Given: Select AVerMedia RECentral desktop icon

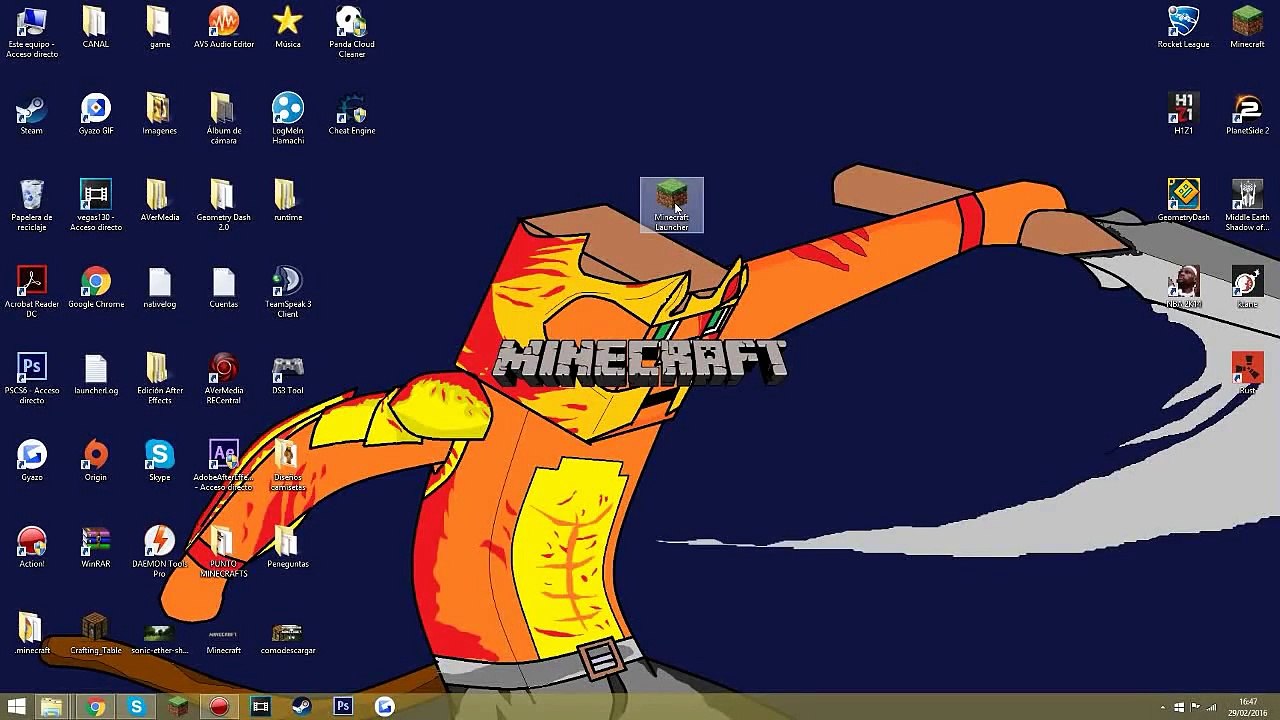Looking at the screenshot, I should 223,378.
